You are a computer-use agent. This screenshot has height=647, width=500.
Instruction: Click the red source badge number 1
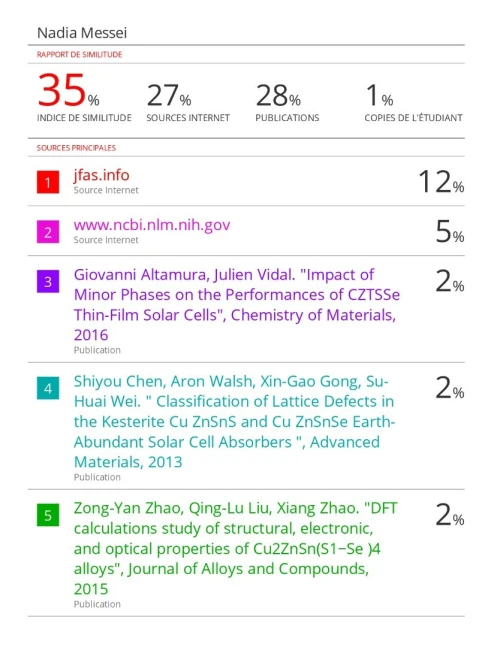(48, 182)
